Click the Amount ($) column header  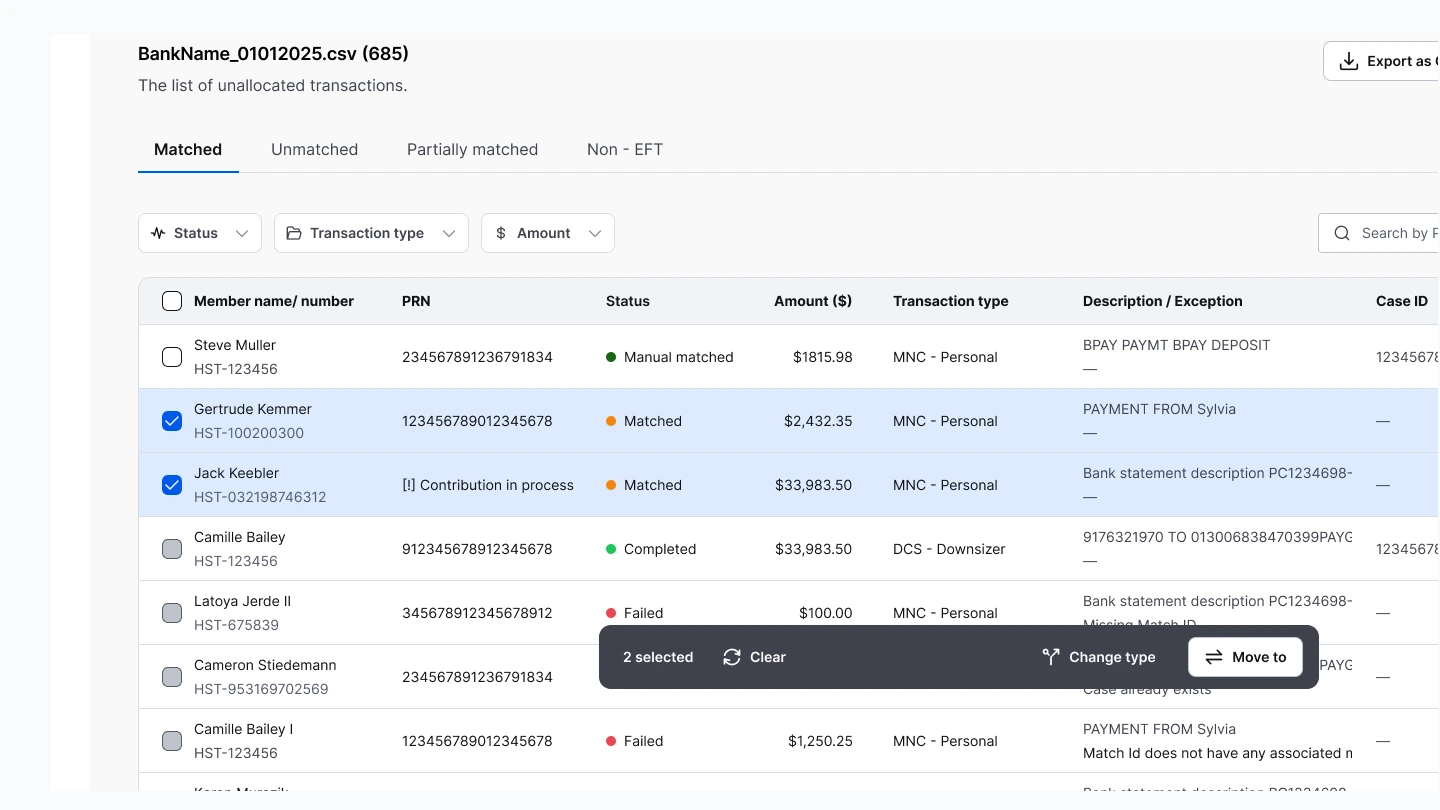(813, 301)
